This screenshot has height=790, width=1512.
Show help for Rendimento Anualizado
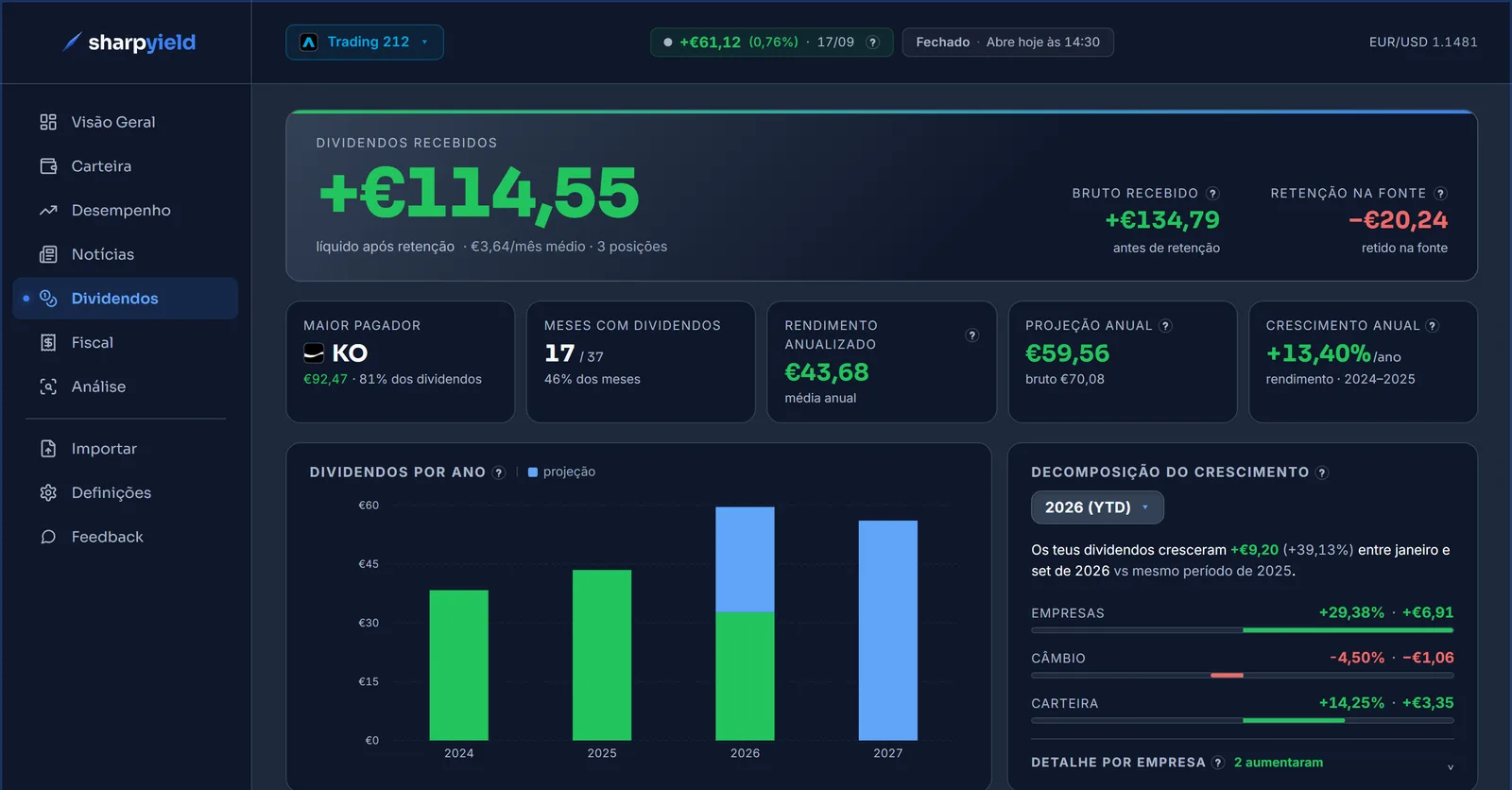tap(971, 335)
